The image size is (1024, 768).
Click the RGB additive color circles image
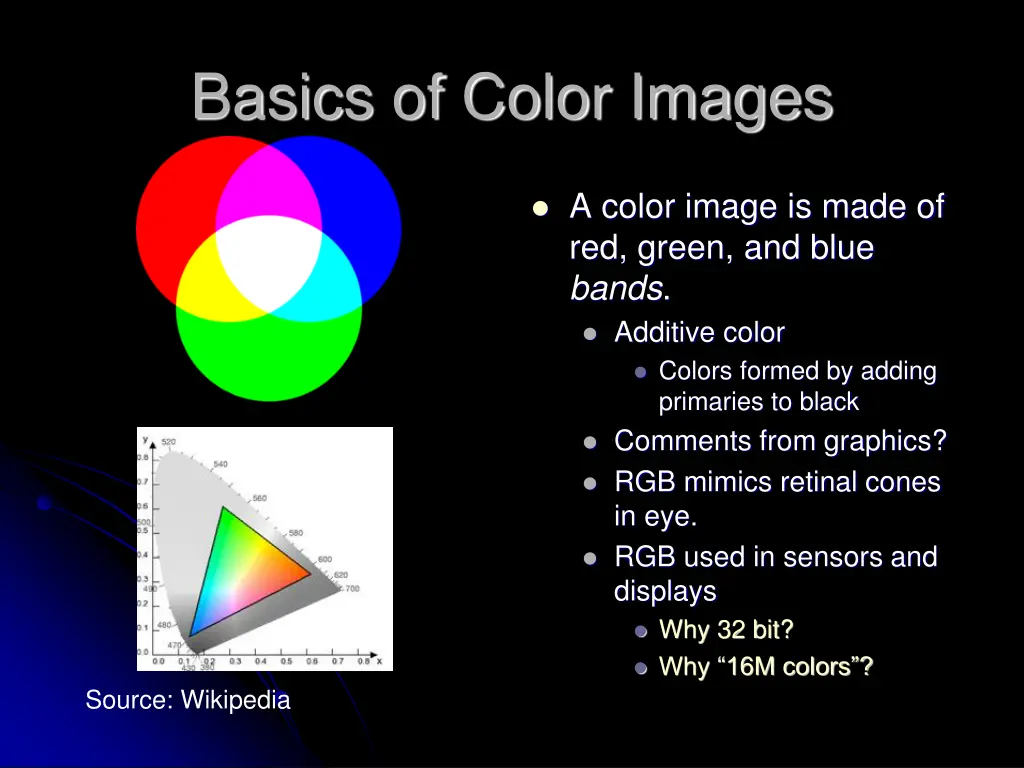pyautogui.click(x=268, y=268)
